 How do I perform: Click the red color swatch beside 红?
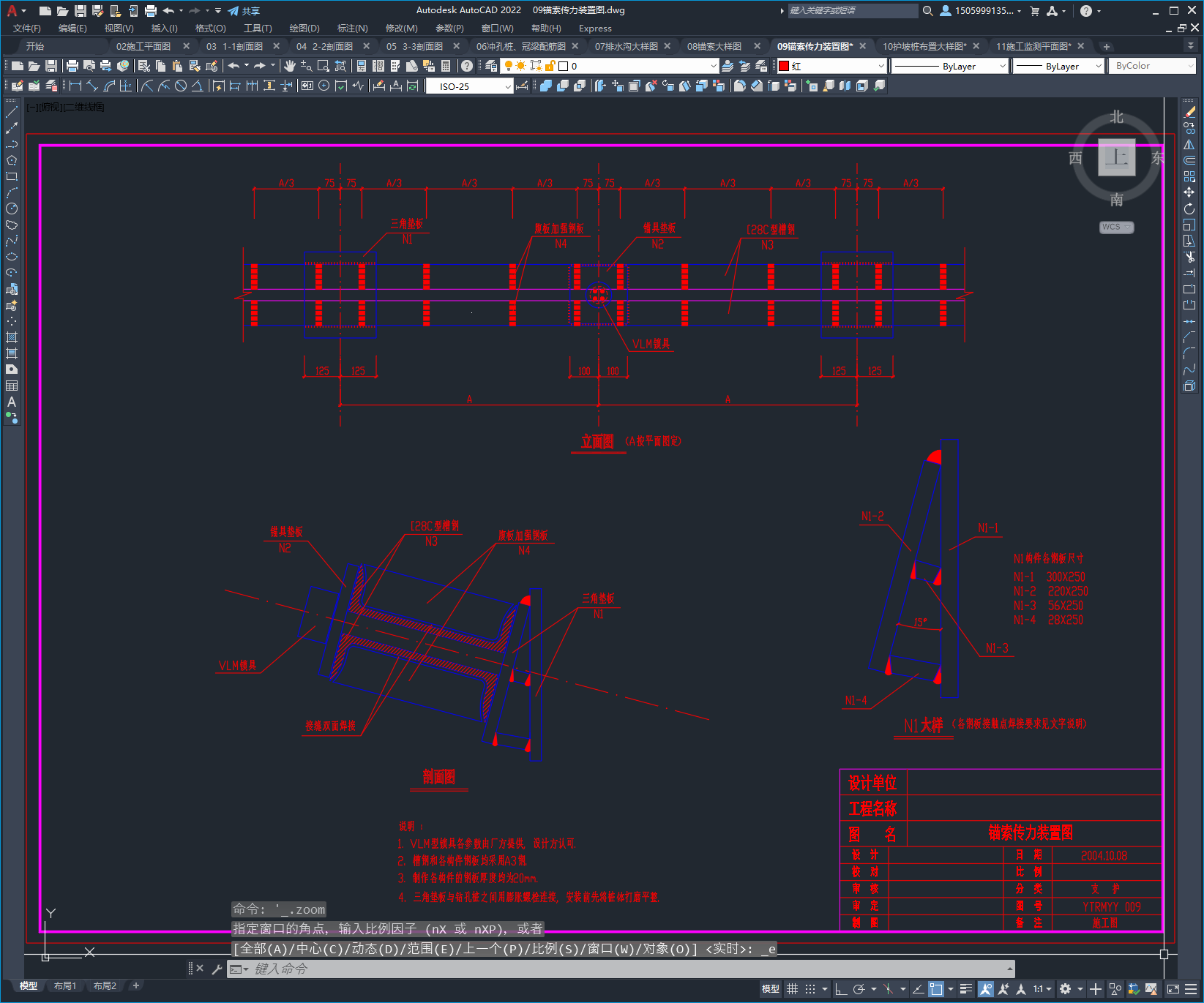pyautogui.click(x=784, y=66)
